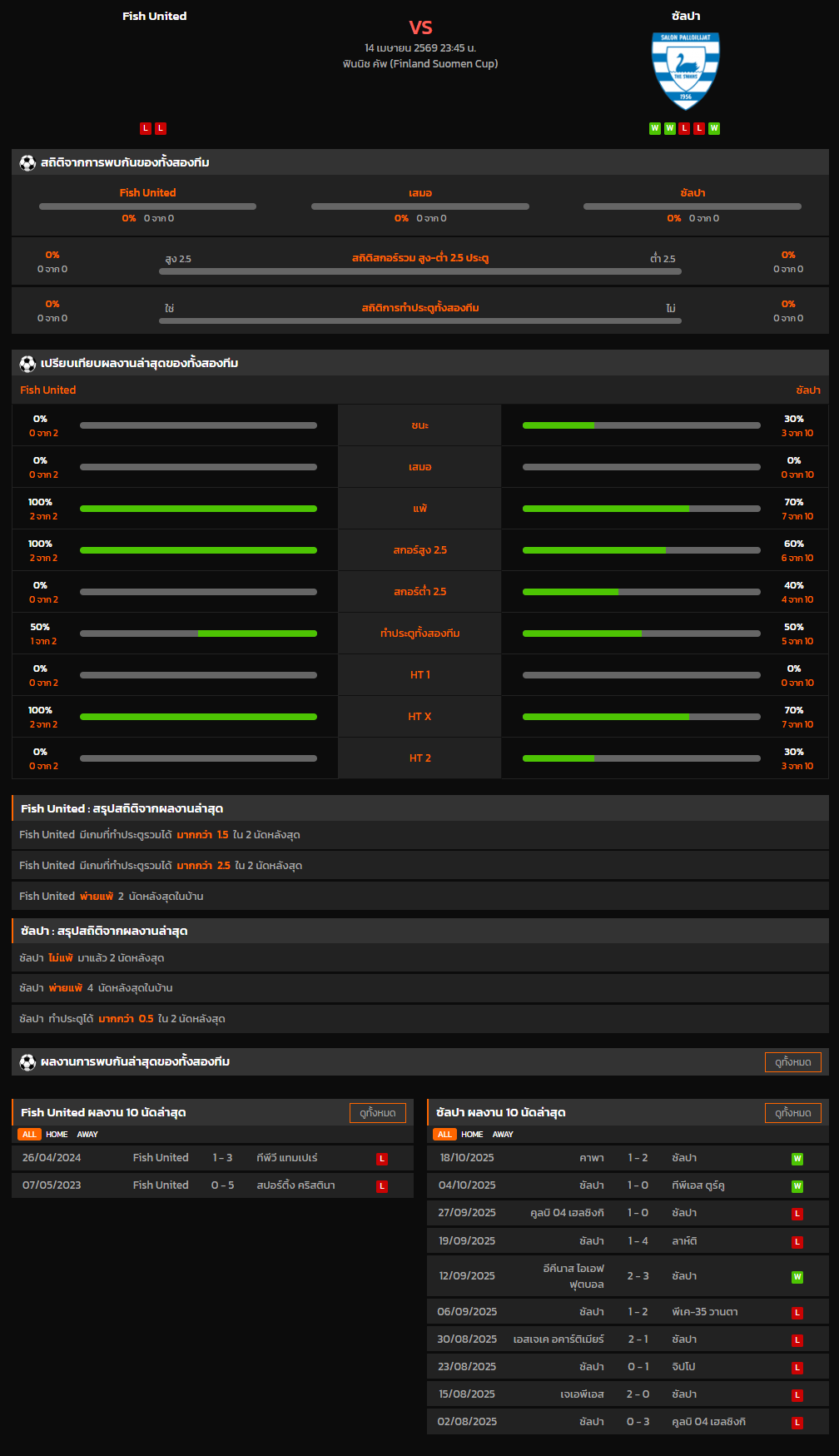Click ดูทั้งหมด for Fish United last 10 matches

tap(377, 1112)
